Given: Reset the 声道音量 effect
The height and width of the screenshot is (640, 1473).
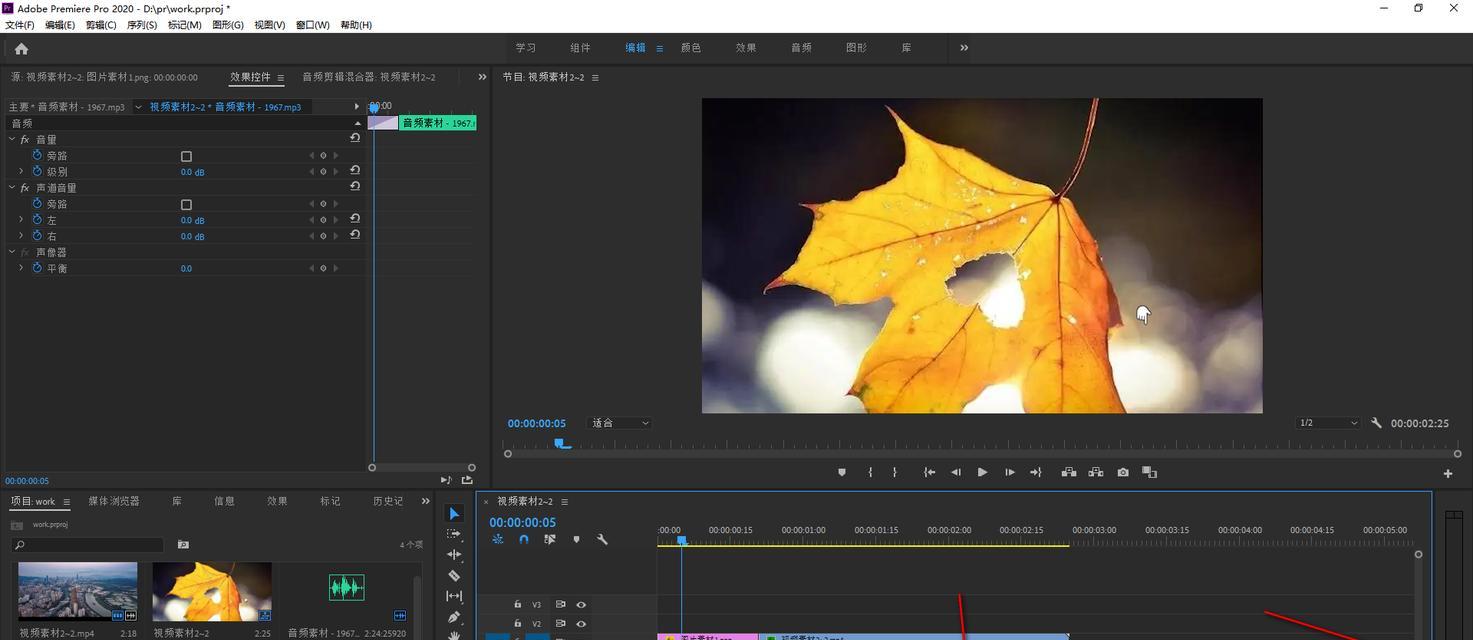Looking at the screenshot, I should [355, 186].
